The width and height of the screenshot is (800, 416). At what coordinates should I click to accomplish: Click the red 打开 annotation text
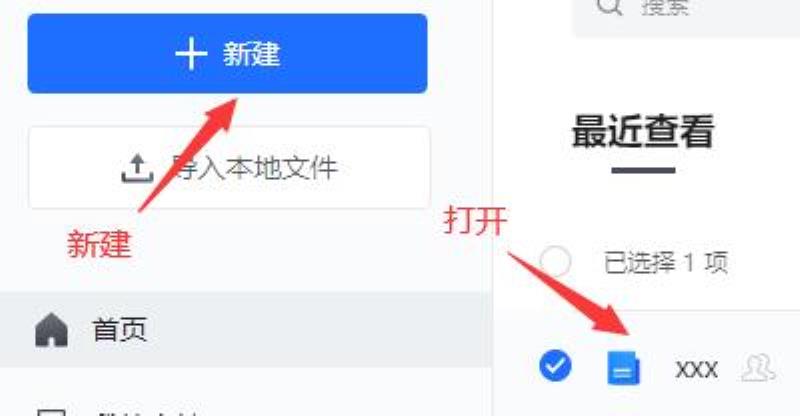pyautogui.click(x=475, y=221)
